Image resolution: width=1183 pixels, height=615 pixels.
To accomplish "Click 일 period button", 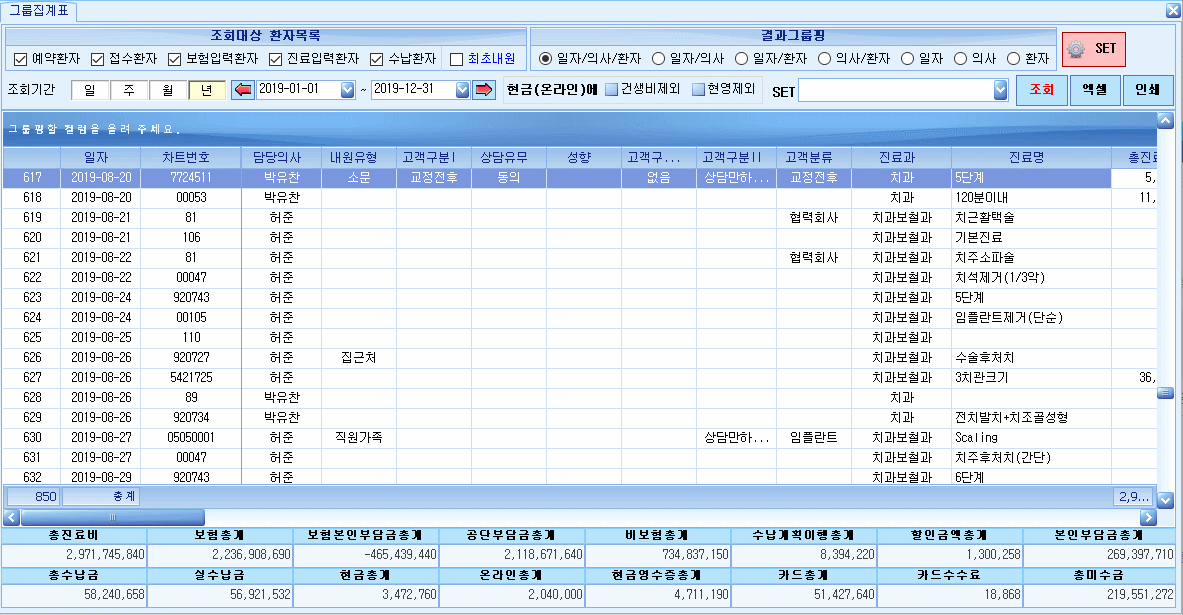I will click(x=90, y=90).
